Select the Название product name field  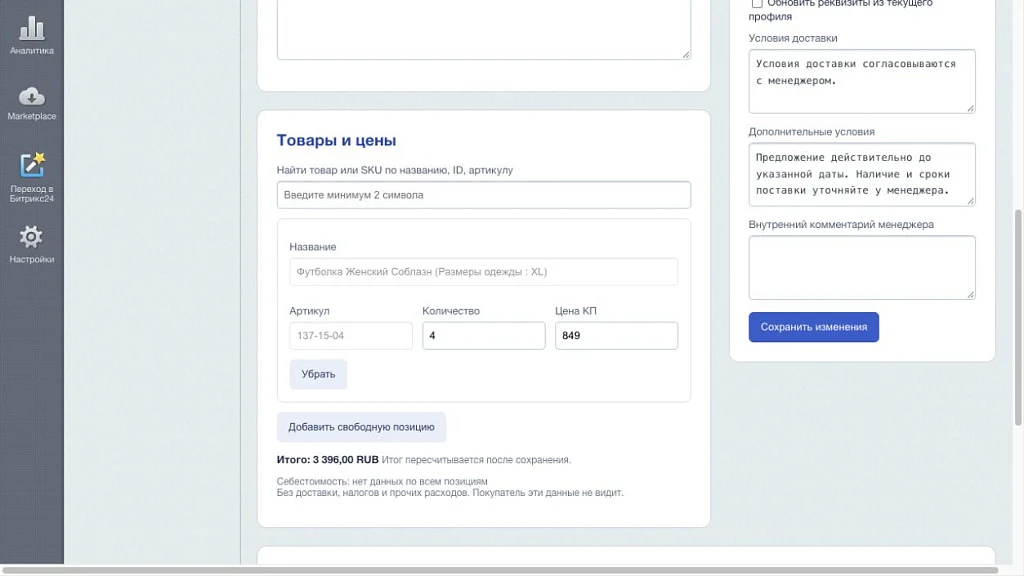click(483, 272)
